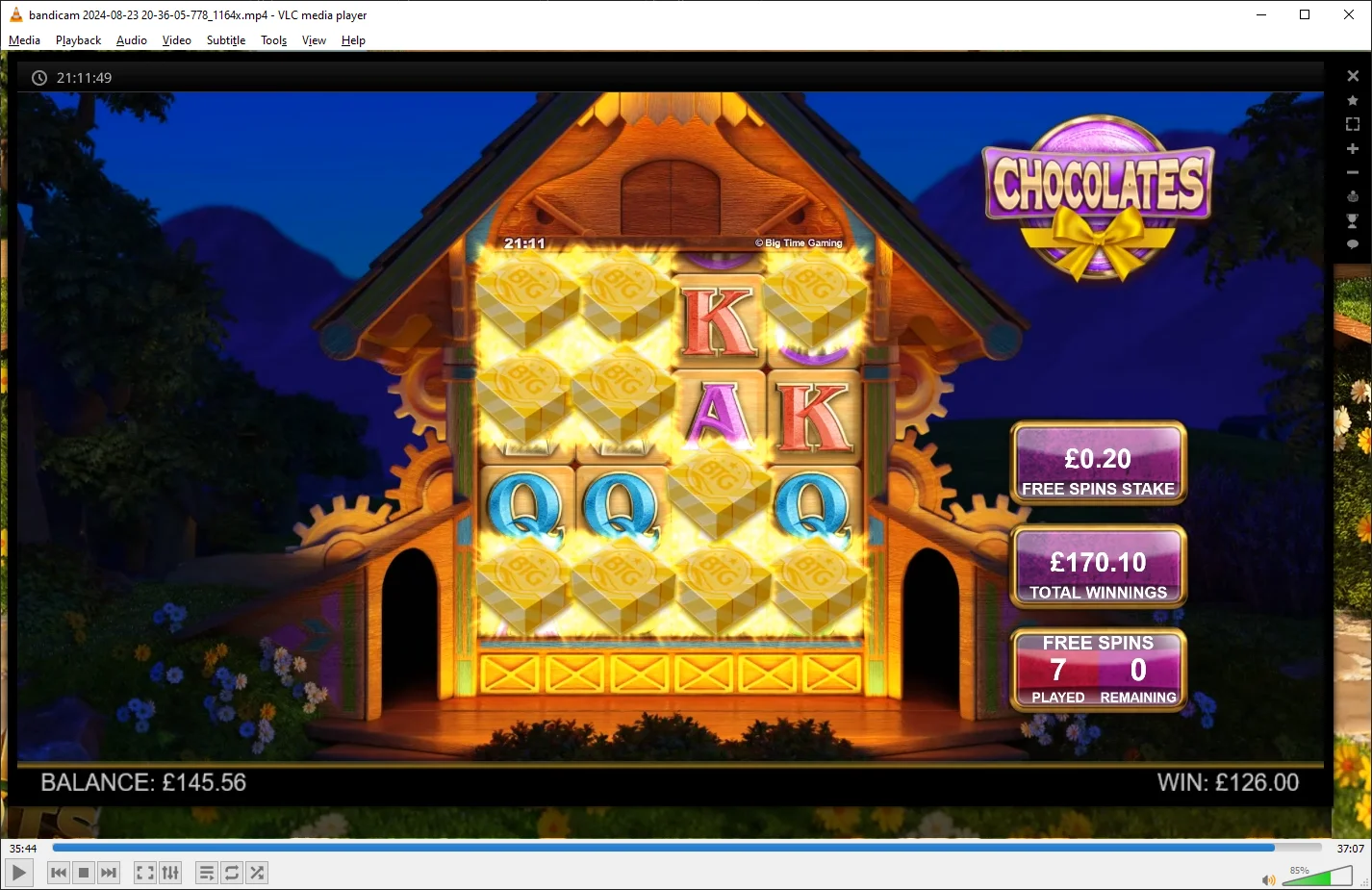
Task: Open the Media menu
Action: 24,40
